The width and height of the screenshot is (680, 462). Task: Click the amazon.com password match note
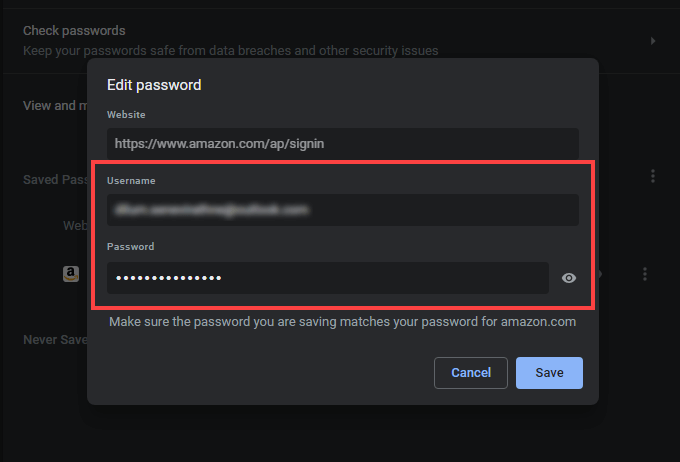click(343, 322)
